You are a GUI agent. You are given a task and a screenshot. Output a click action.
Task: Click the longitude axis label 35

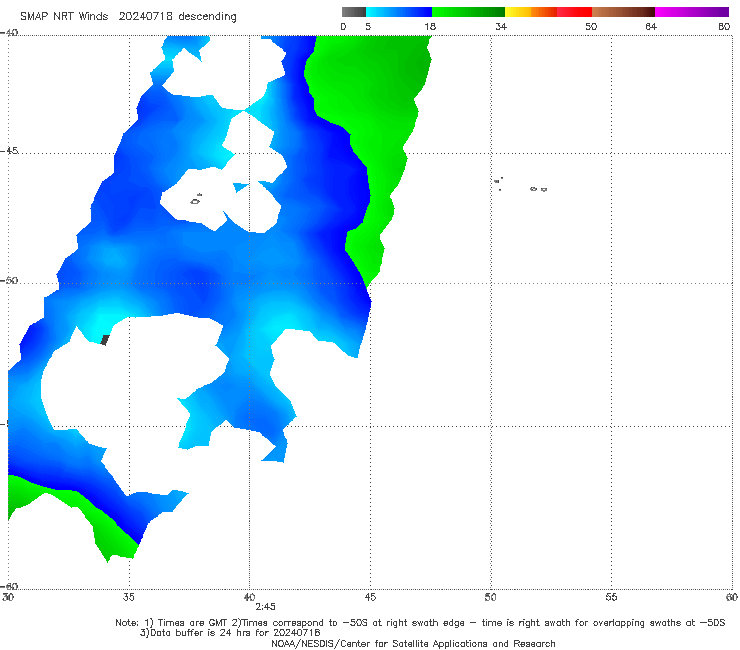pos(128,597)
